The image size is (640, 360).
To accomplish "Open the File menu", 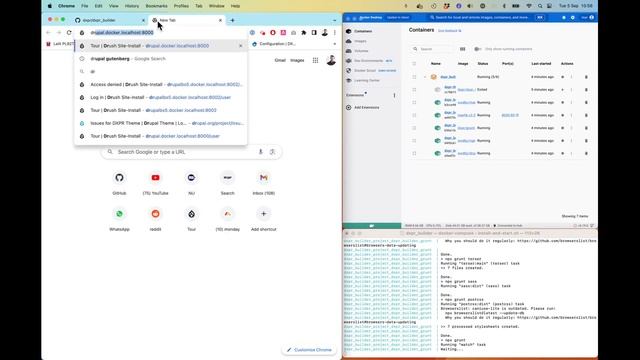I will click(x=84, y=6).
